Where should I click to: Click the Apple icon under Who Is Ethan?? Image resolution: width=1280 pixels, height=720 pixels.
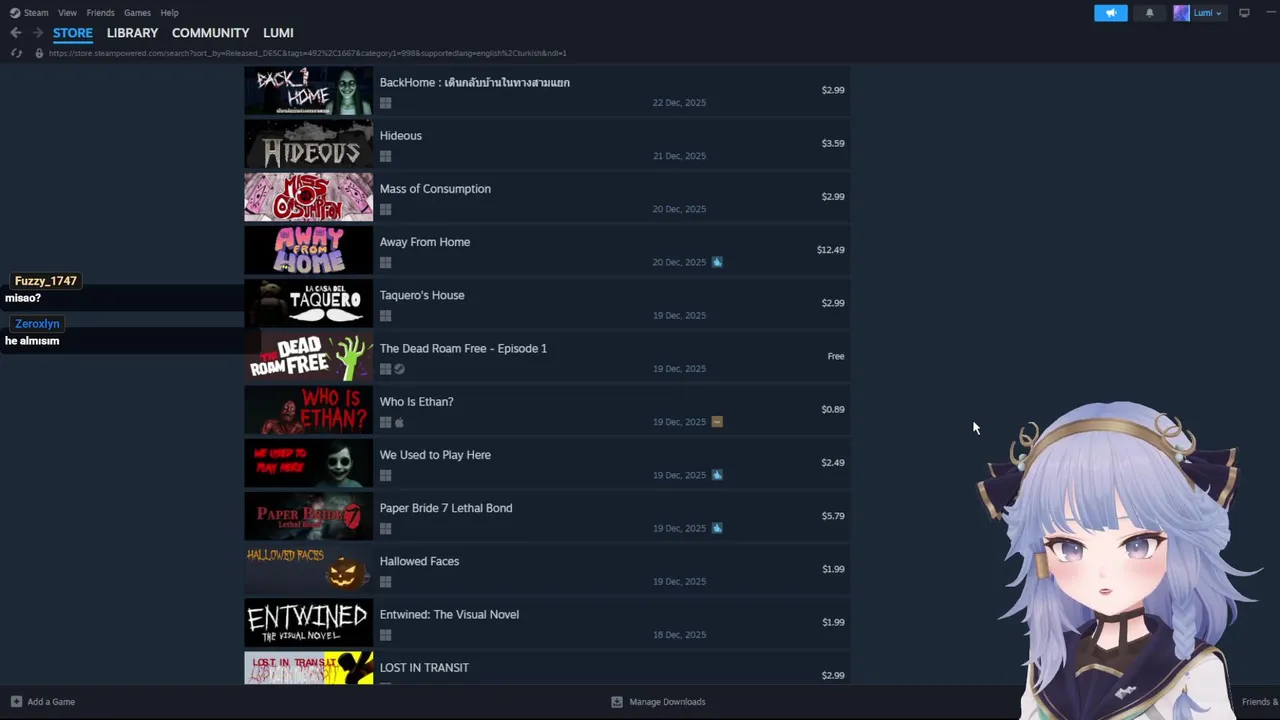(x=399, y=422)
